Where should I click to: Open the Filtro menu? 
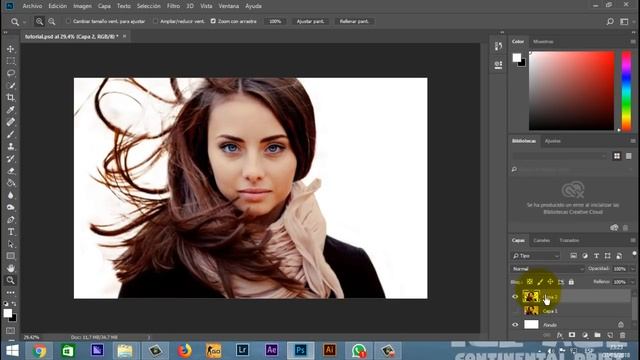point(173,6)
